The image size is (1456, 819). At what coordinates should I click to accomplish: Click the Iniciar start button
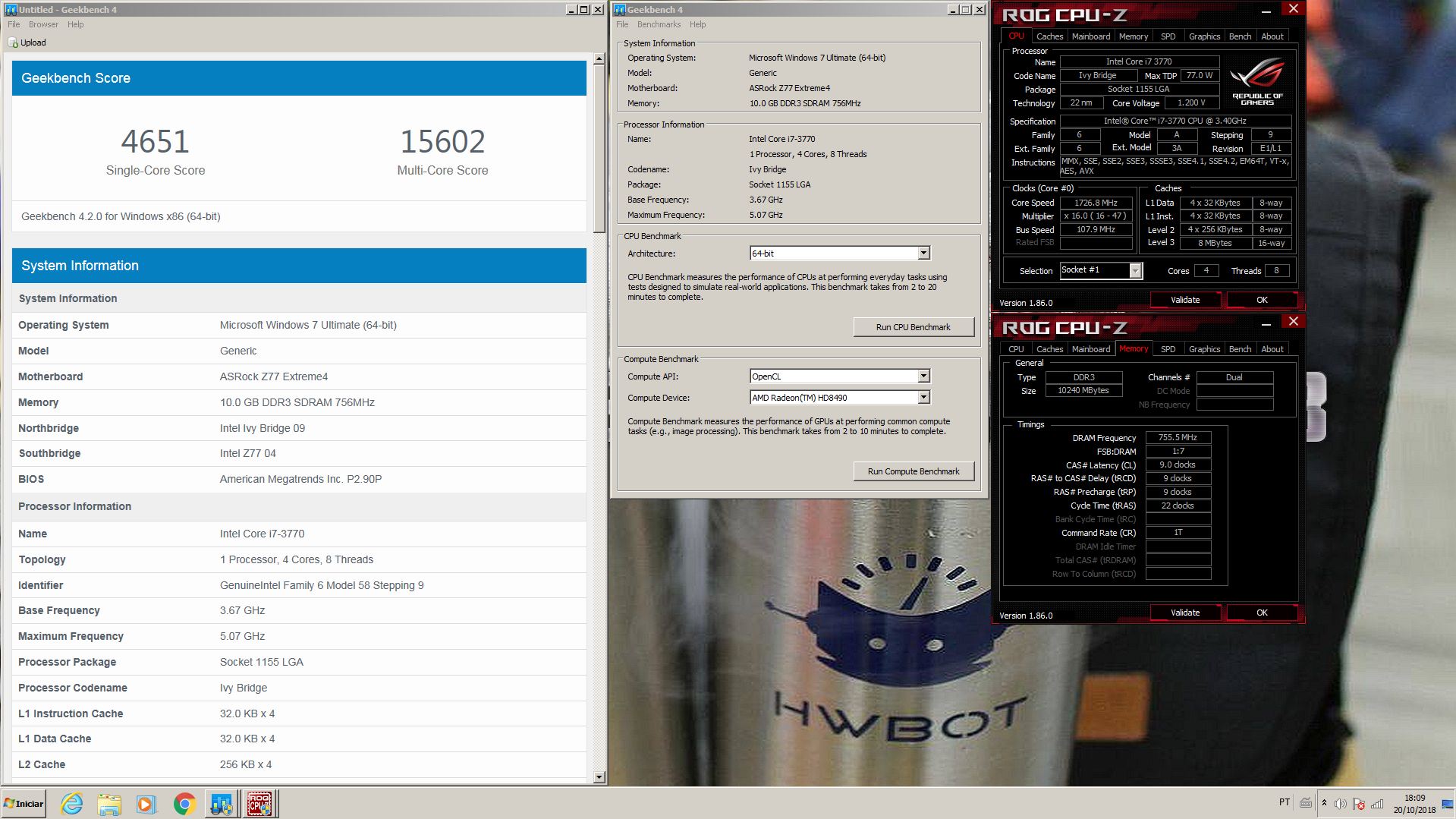click(24, 804)
